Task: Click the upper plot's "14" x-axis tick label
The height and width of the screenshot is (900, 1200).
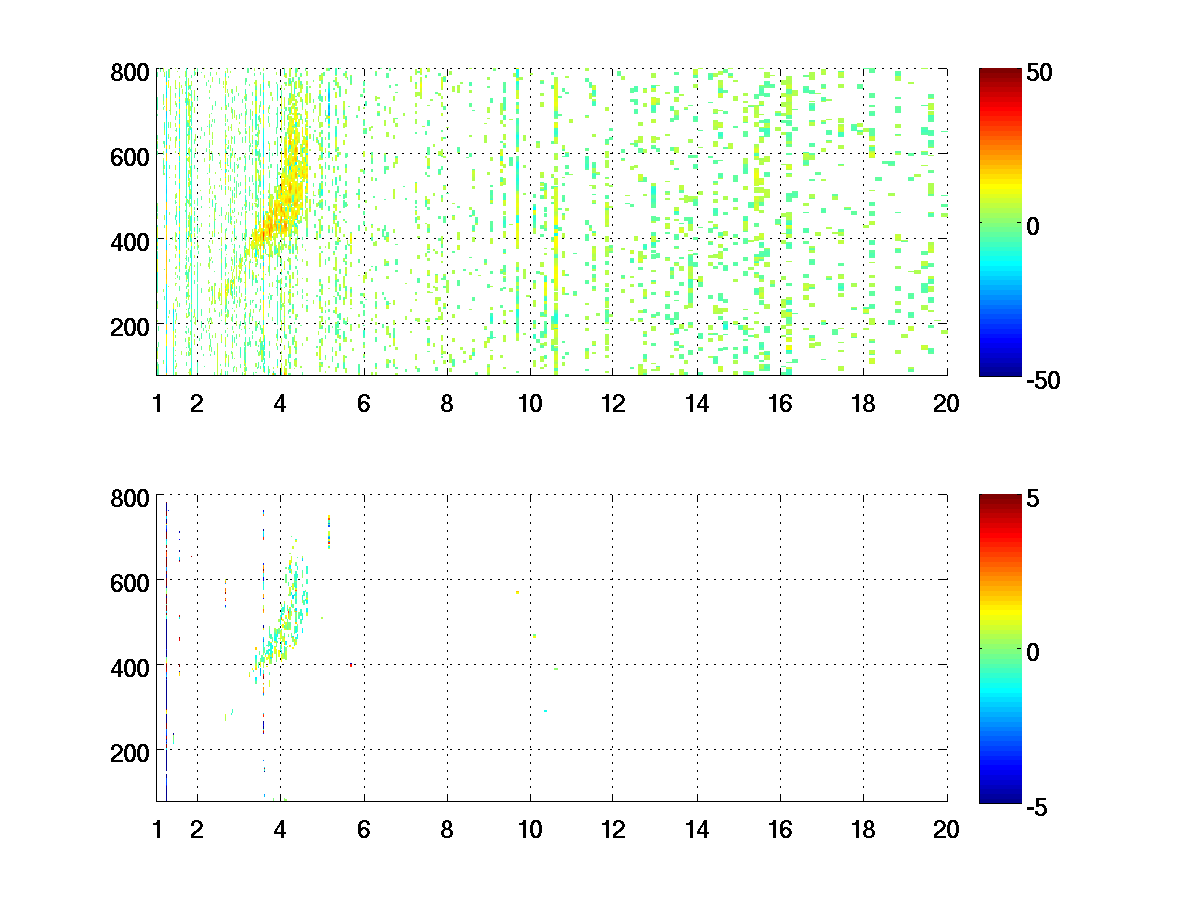Action: (697, 404)
